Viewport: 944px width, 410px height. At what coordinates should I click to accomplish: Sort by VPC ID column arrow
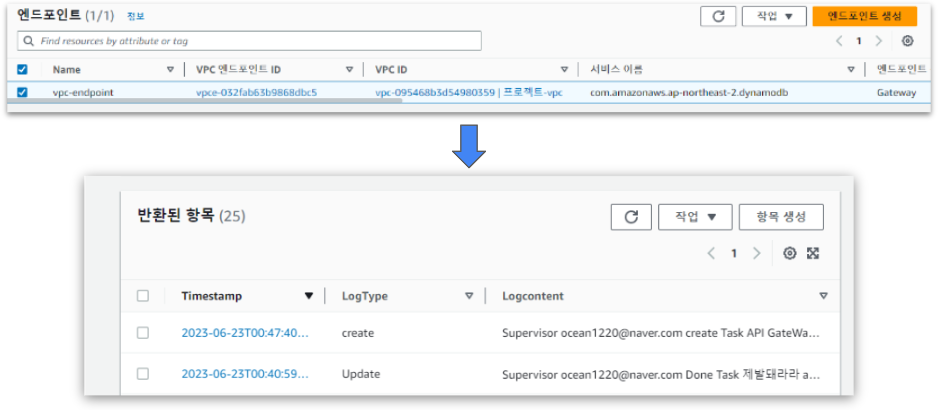tap(564, 70)
